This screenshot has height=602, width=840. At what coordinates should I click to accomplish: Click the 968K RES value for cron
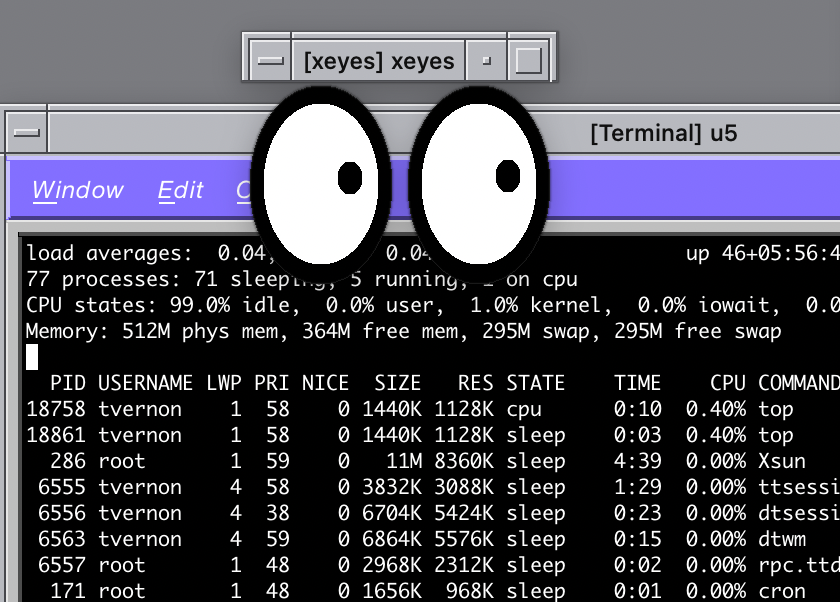470,591
